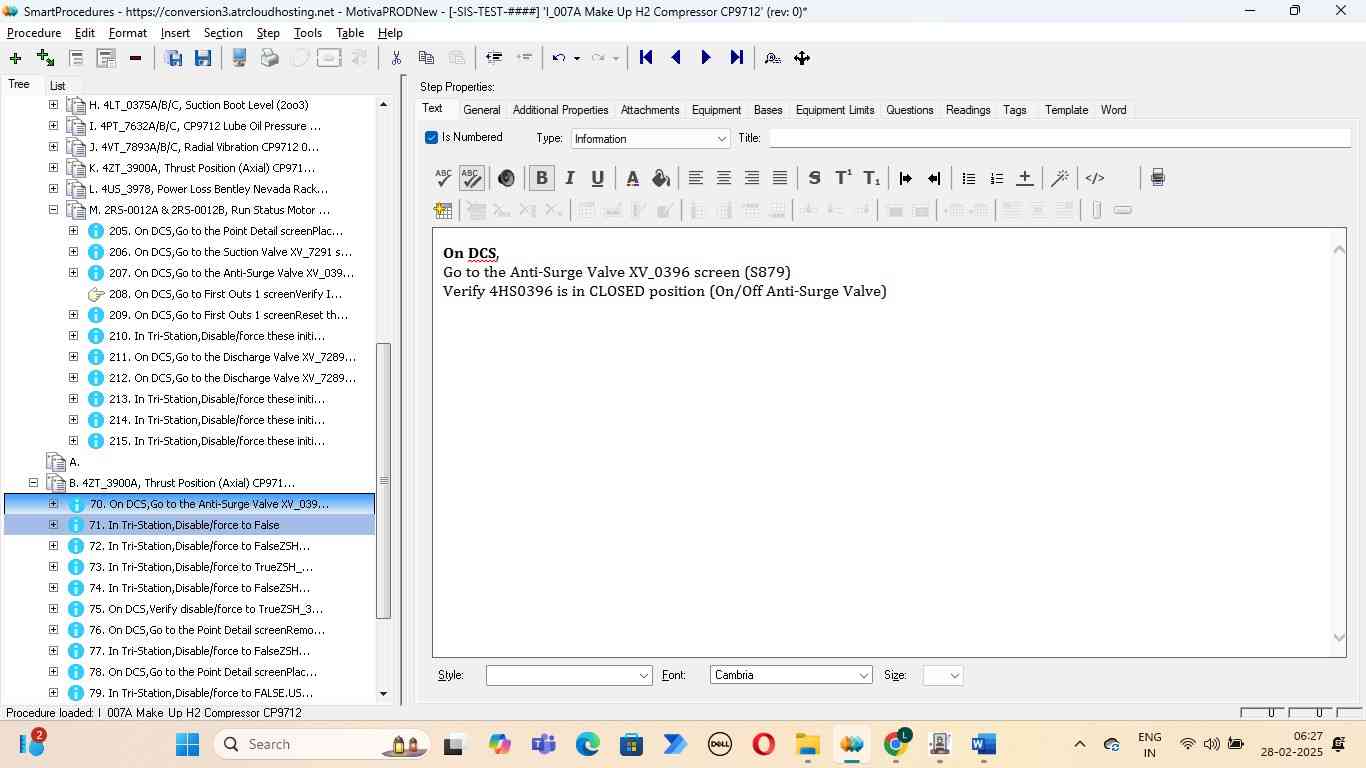
Task: Switch to the Additional Properties tab
Action: pyautogui.click(x=560, y=110)
